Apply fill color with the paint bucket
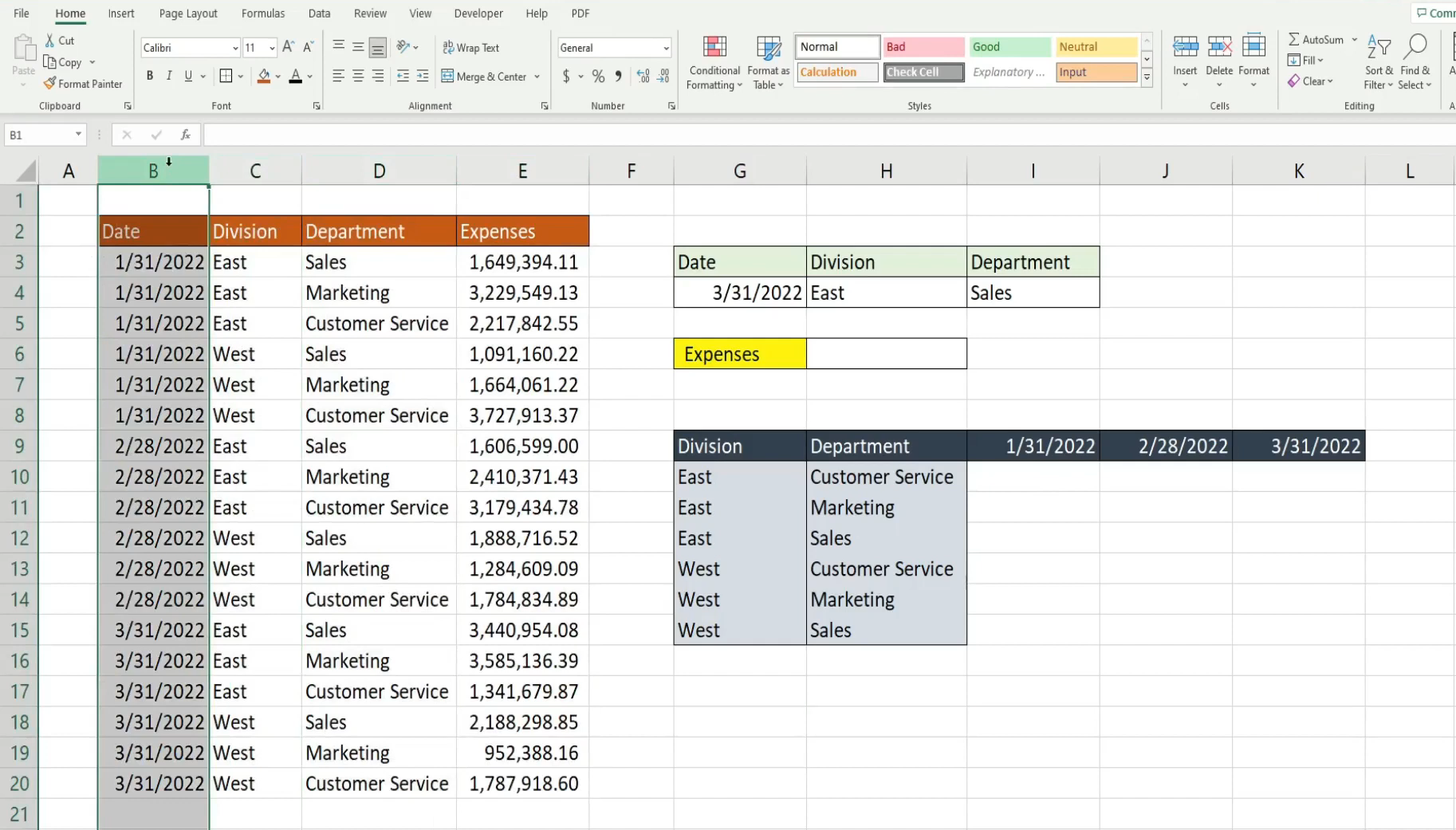Viewport: 1456px width, 830px height. pos(264,77)
